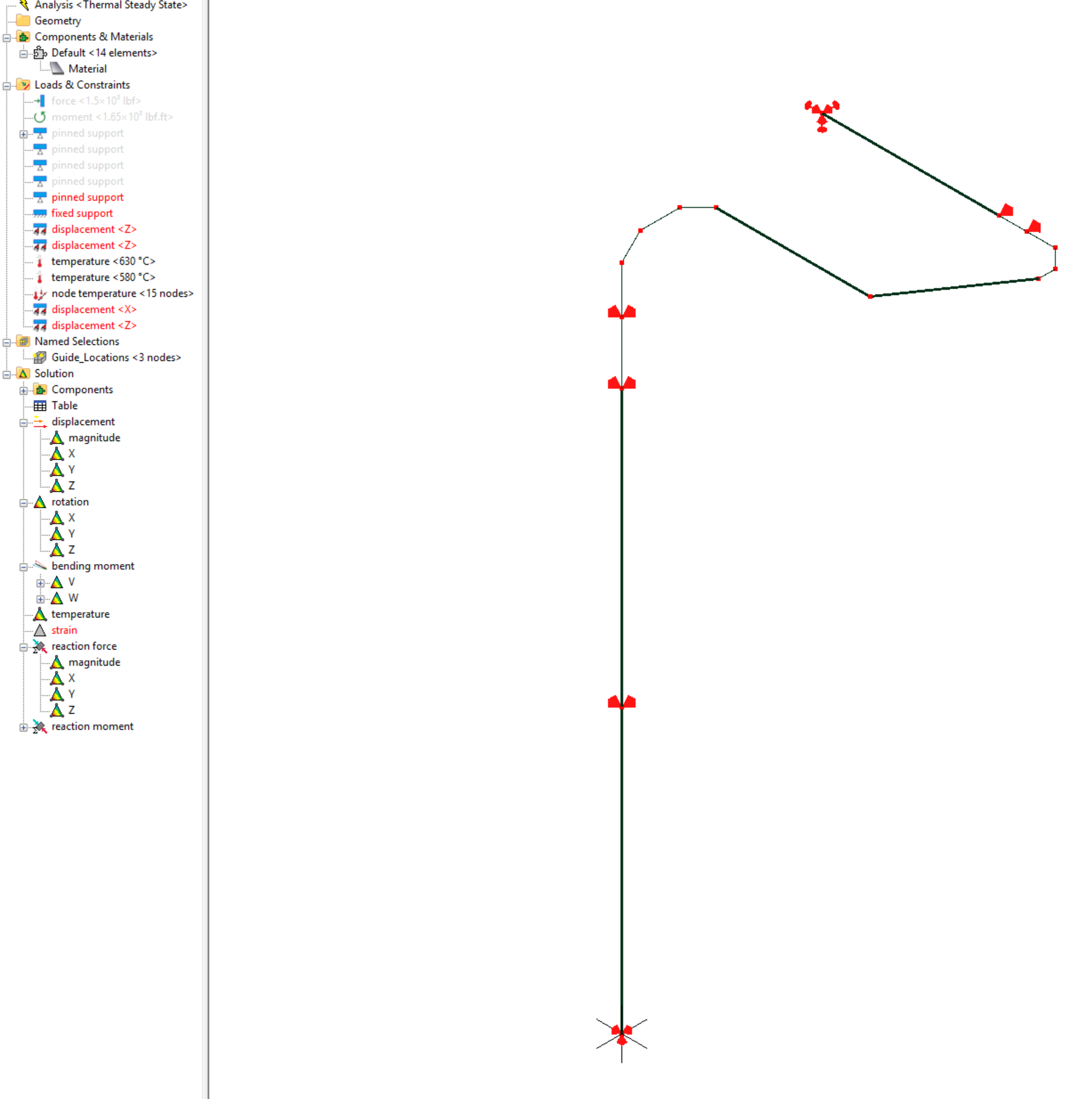Click the fixed support symbol at the pipe's bottom
The image size is (1092, 1099).
click(x=621, y=1034)
